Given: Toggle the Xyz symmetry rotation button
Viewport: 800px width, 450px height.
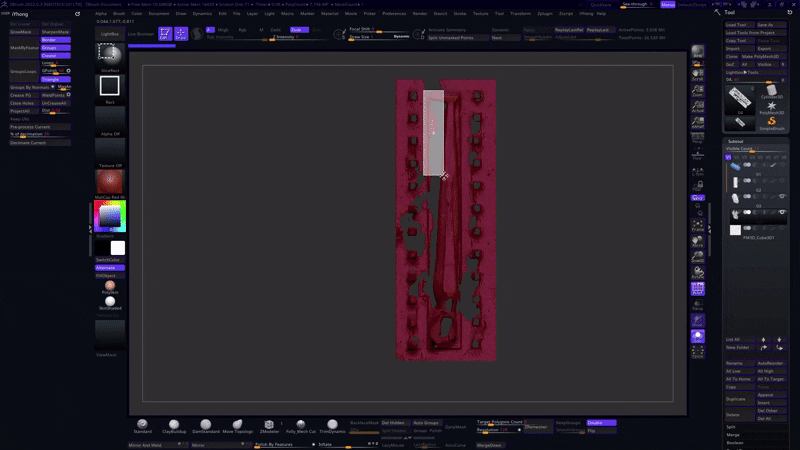Looking at the screenshot, I should (697, 197).
